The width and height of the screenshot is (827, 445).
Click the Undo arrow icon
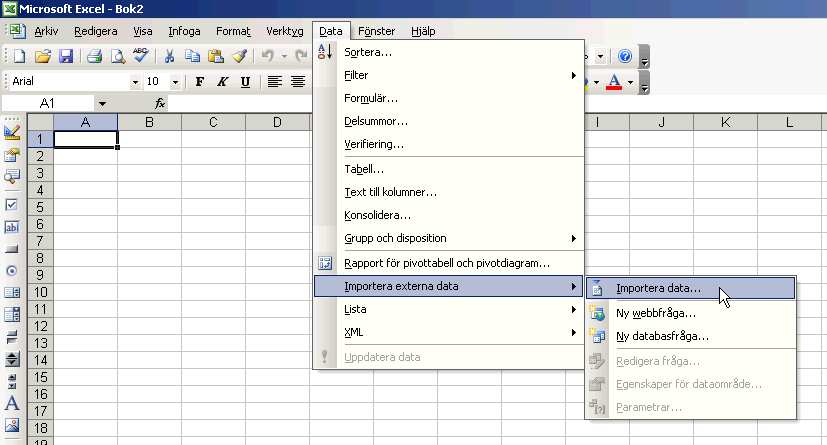click(x=268, y=56)
